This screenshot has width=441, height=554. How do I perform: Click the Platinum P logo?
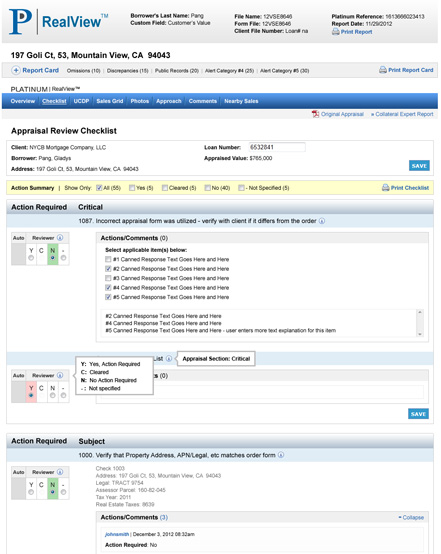tap(20, 22)
